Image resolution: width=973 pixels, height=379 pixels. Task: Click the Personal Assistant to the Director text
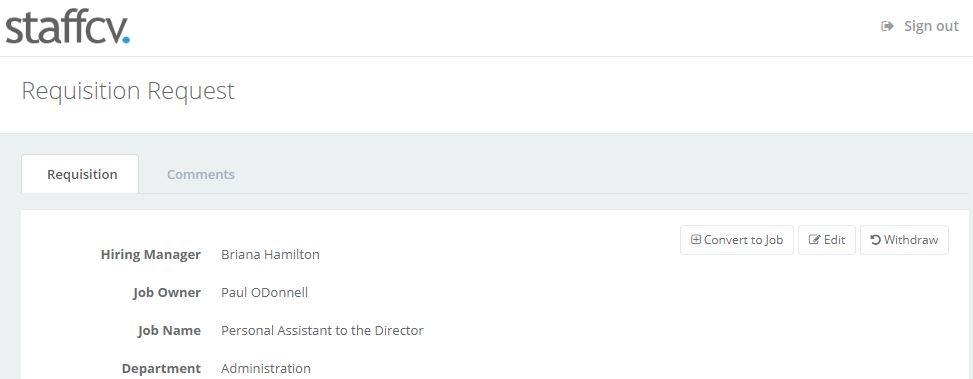click(x=322, y=330)
